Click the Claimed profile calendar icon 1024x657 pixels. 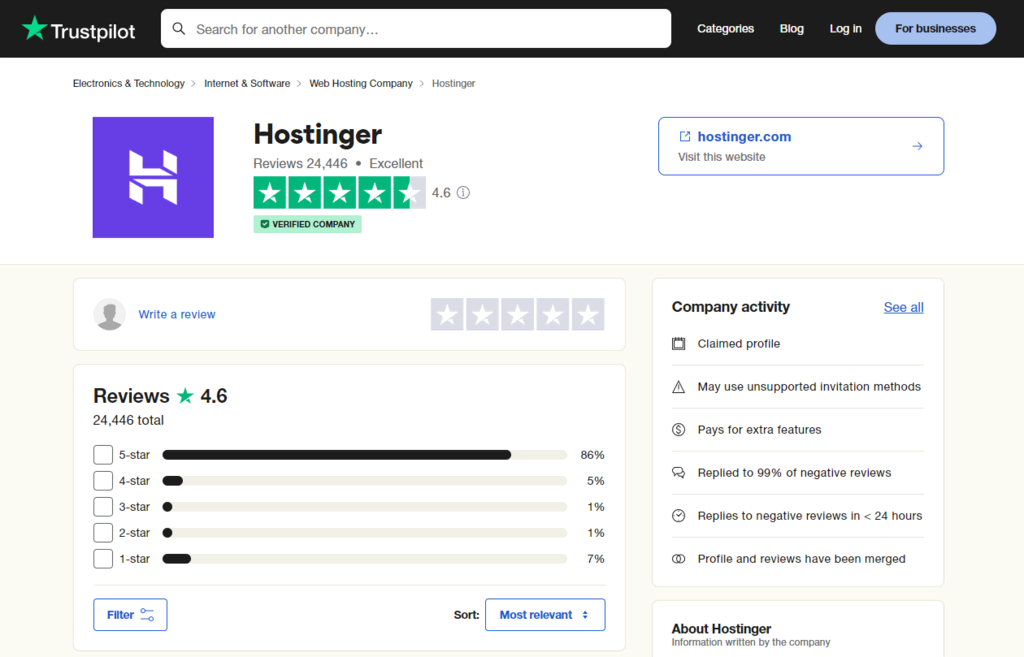(x=679, y=344)
